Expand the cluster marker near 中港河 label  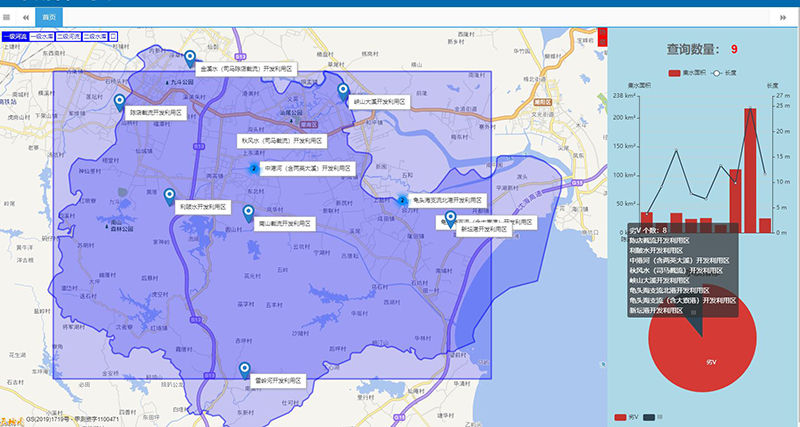[x=253, y=169]
